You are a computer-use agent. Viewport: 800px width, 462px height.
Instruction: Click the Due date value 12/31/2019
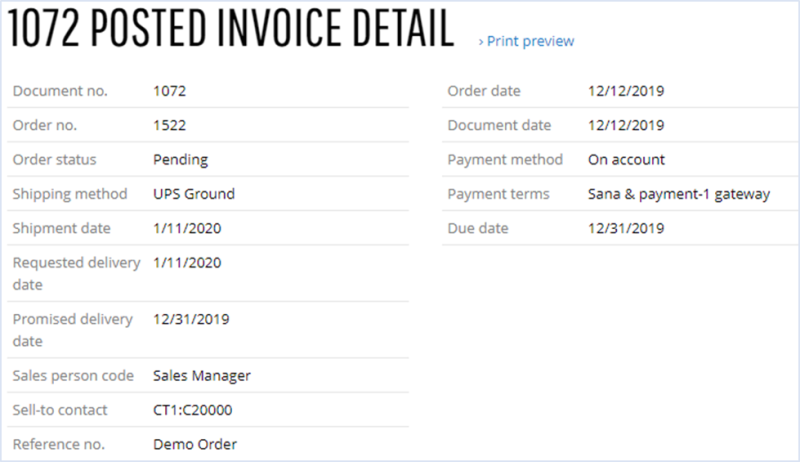(626, 228)
